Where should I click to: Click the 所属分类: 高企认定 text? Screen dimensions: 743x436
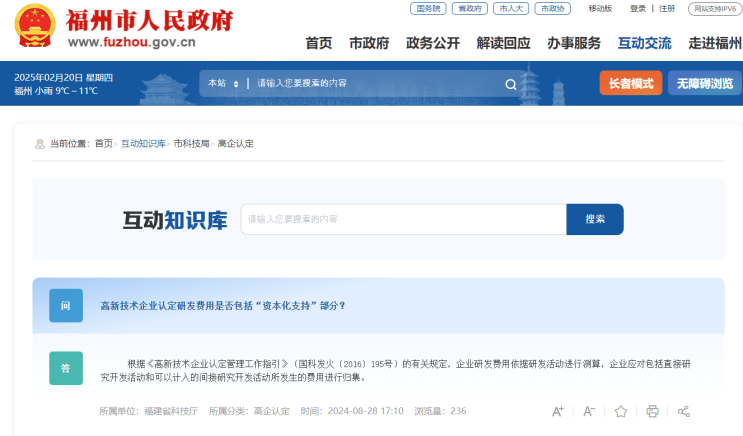point(249,411)
